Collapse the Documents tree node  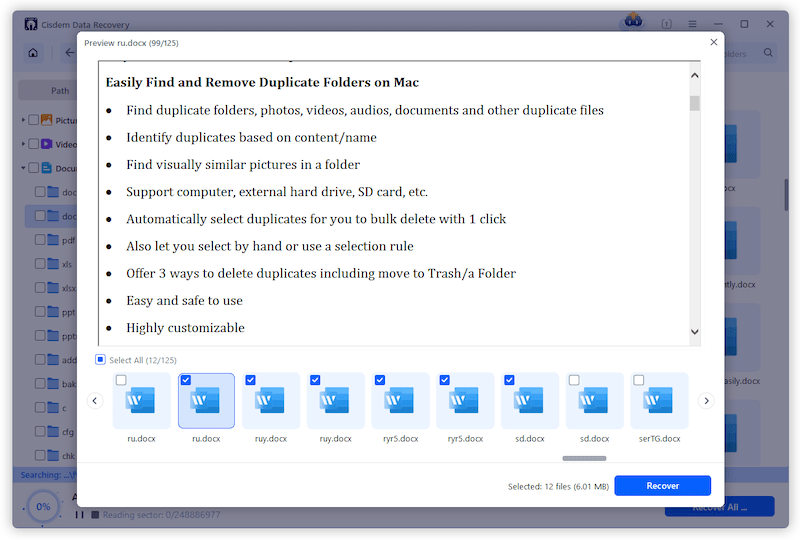point(23,168)
